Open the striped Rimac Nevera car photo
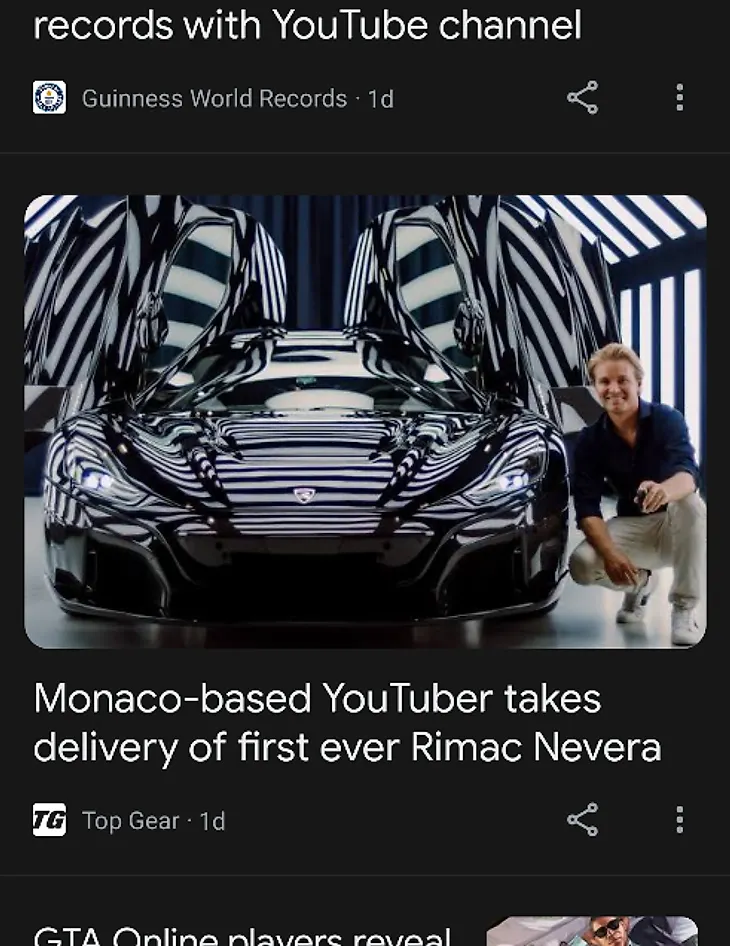730x946 pixels. tap(365, 421)
